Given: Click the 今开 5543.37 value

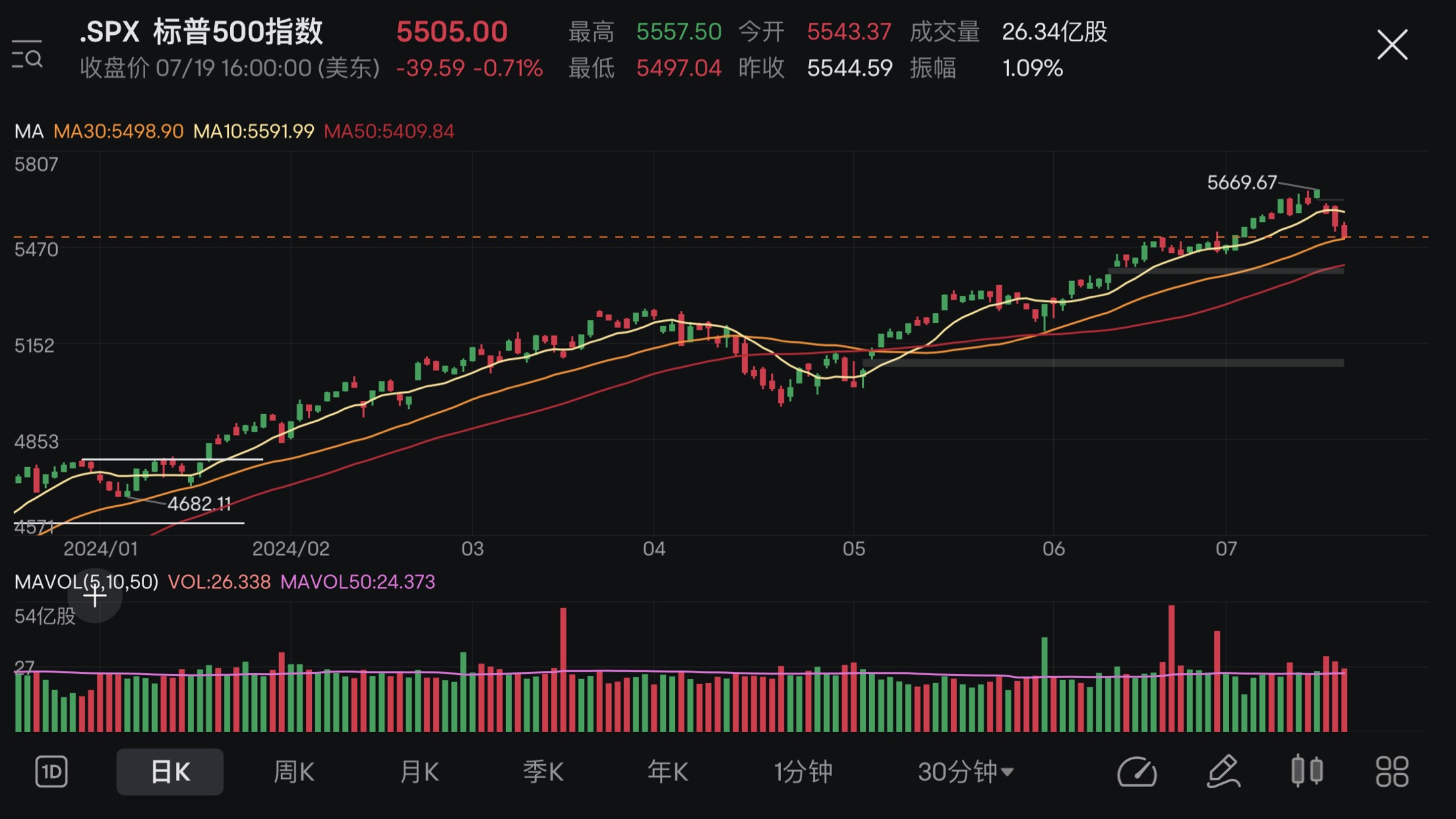Looking at the screenshot, I should click(848, 31).
